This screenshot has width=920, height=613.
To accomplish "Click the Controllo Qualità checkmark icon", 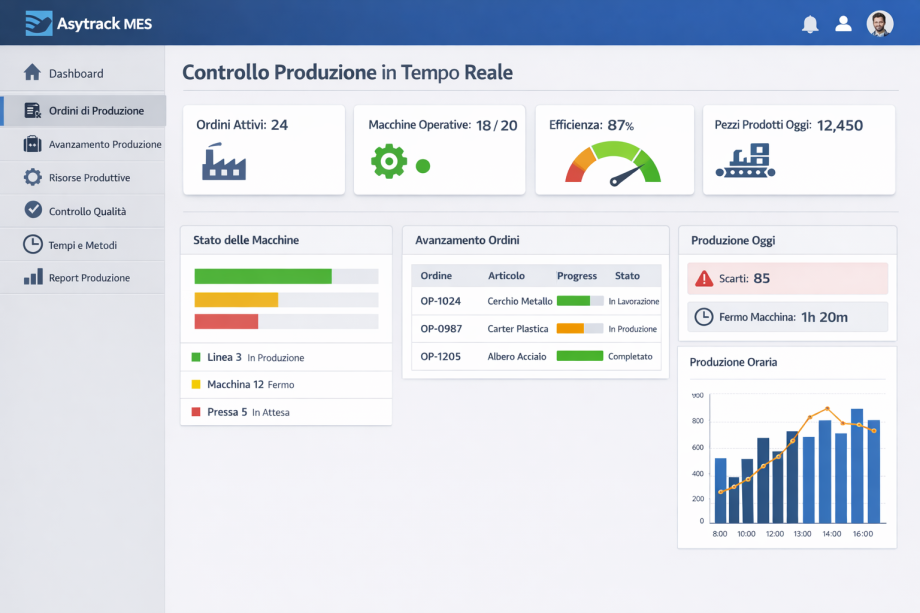I will [x=33, y=209].
